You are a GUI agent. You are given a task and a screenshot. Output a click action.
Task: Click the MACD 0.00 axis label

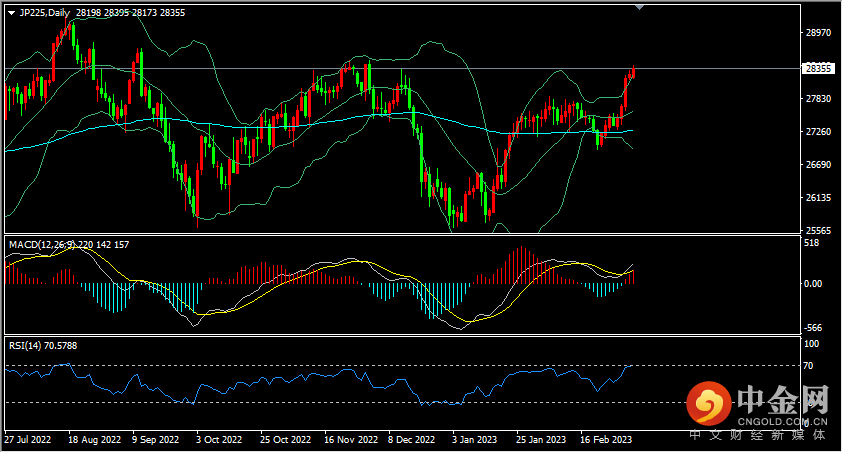814,284
